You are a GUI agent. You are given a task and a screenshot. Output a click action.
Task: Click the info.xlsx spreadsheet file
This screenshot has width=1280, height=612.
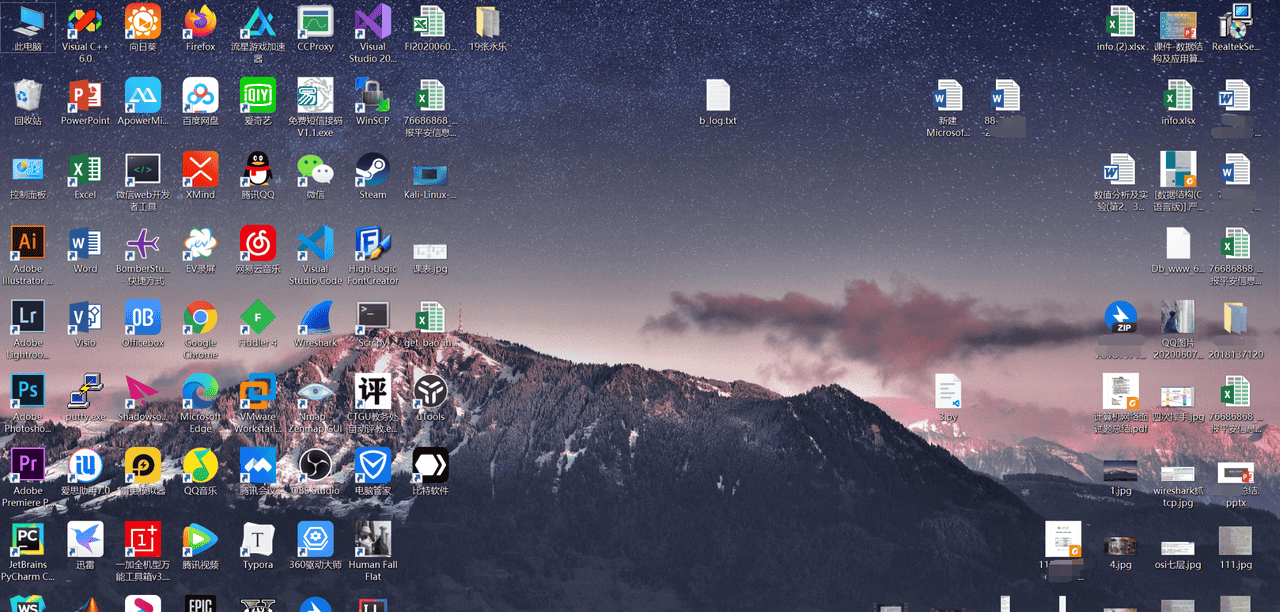(x=1178, y=97)
